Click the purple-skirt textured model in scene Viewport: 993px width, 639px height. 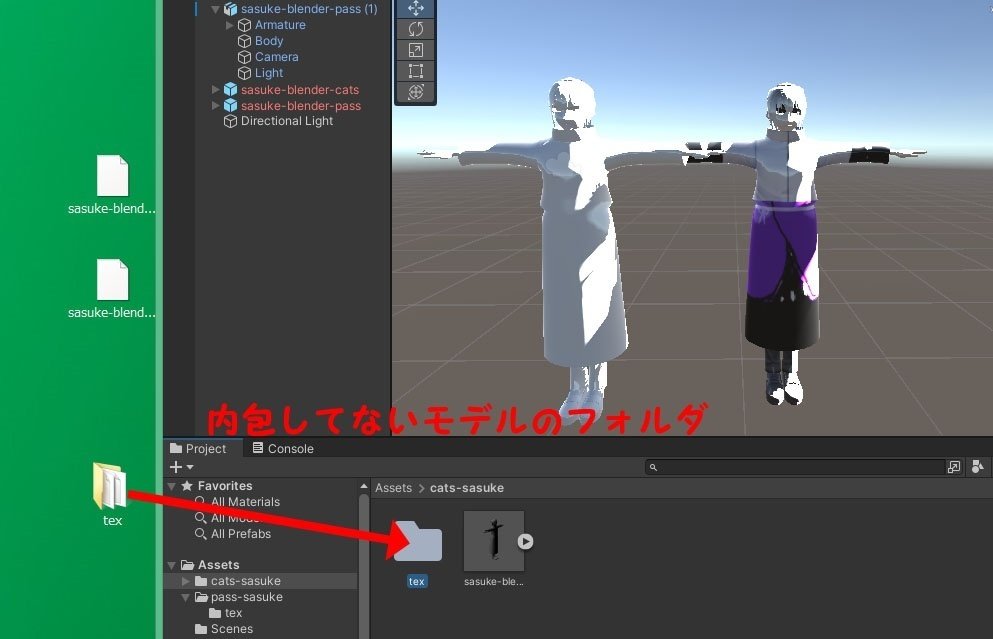tap(785, 244)
